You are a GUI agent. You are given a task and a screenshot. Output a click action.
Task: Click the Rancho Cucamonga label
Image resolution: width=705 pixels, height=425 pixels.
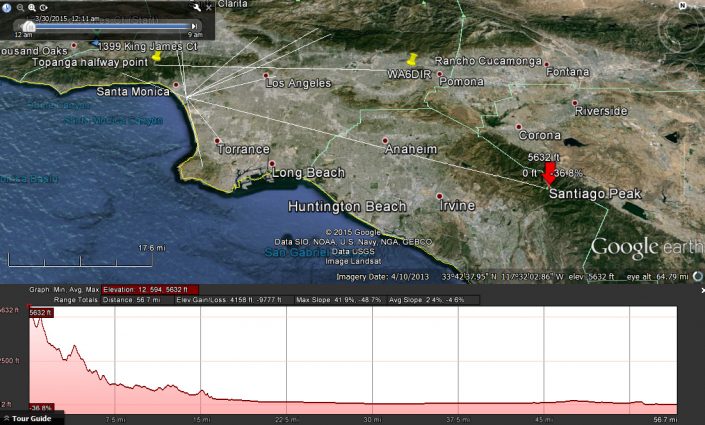point(488,61)
